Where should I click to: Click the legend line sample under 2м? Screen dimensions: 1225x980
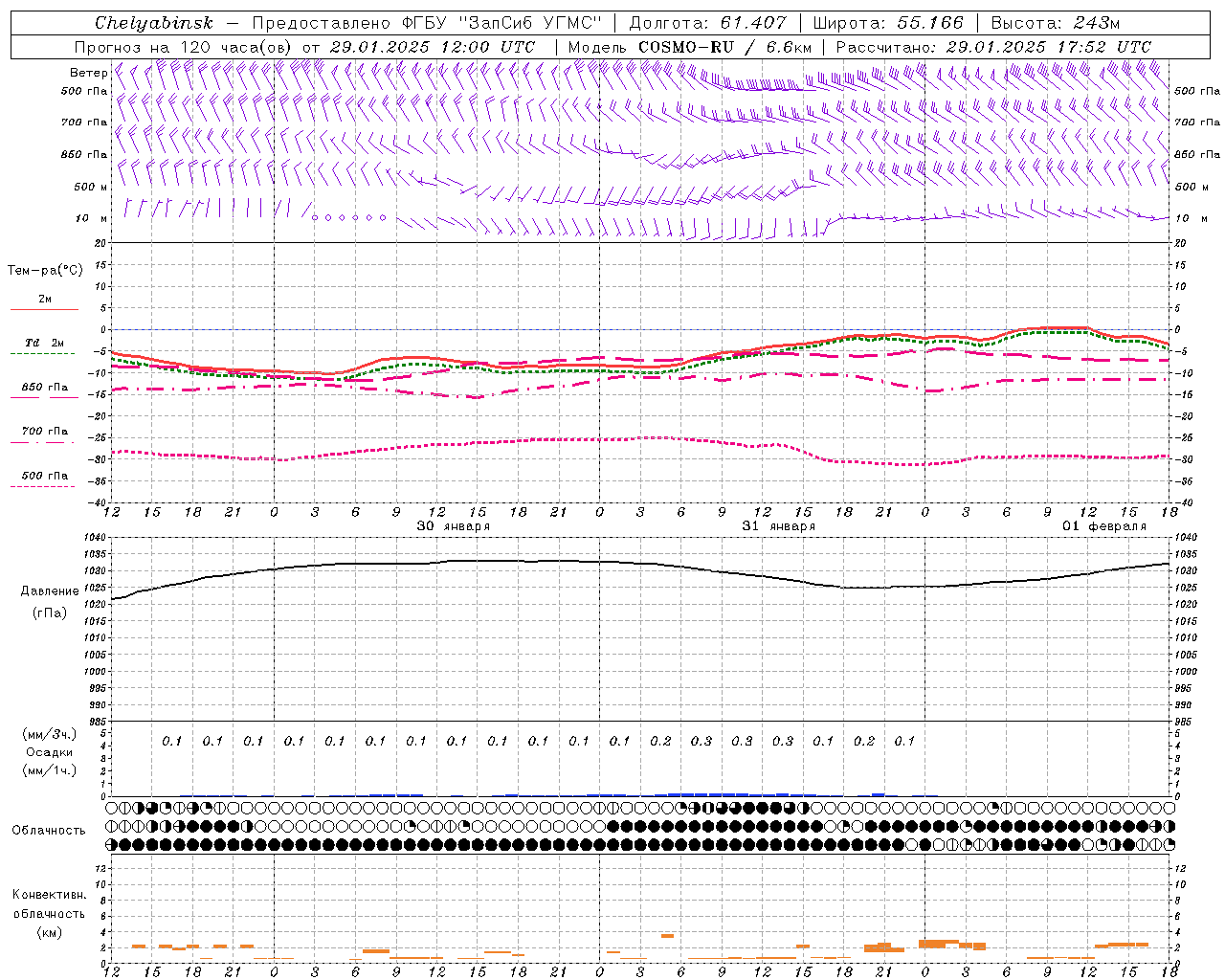click(44, 309)
